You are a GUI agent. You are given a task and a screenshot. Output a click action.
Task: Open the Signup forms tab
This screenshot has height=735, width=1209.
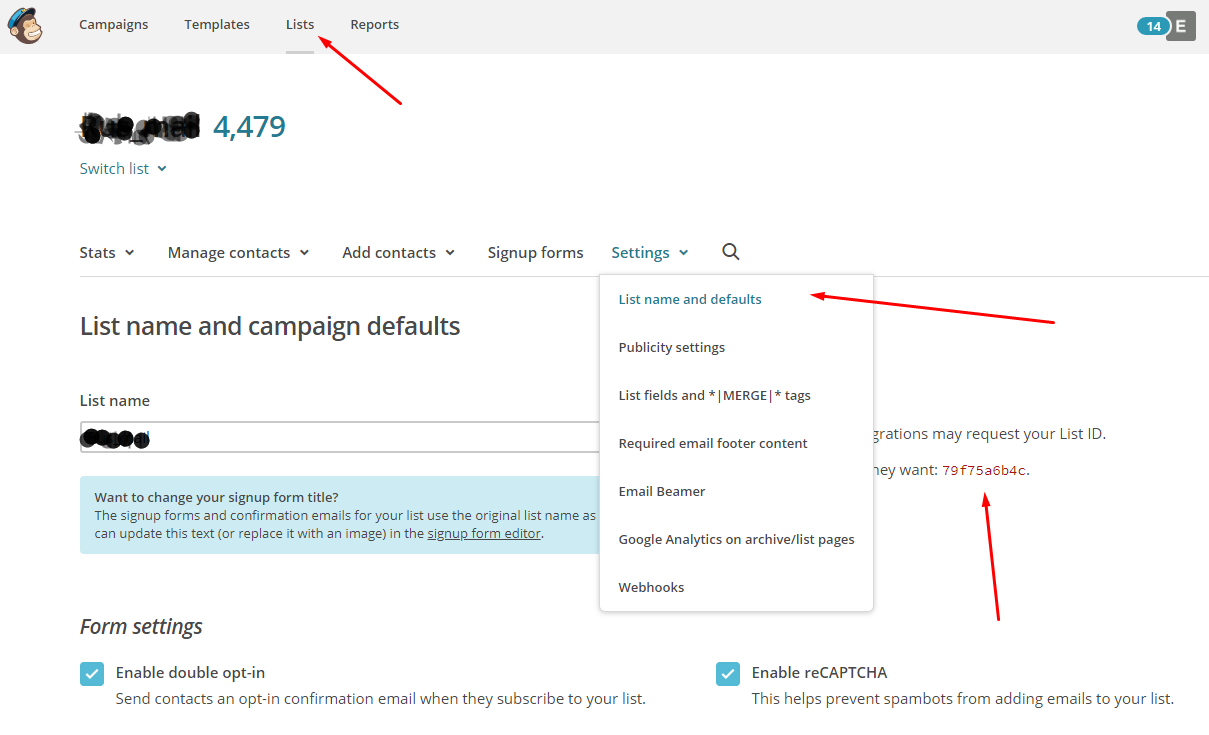click(535, 252)
